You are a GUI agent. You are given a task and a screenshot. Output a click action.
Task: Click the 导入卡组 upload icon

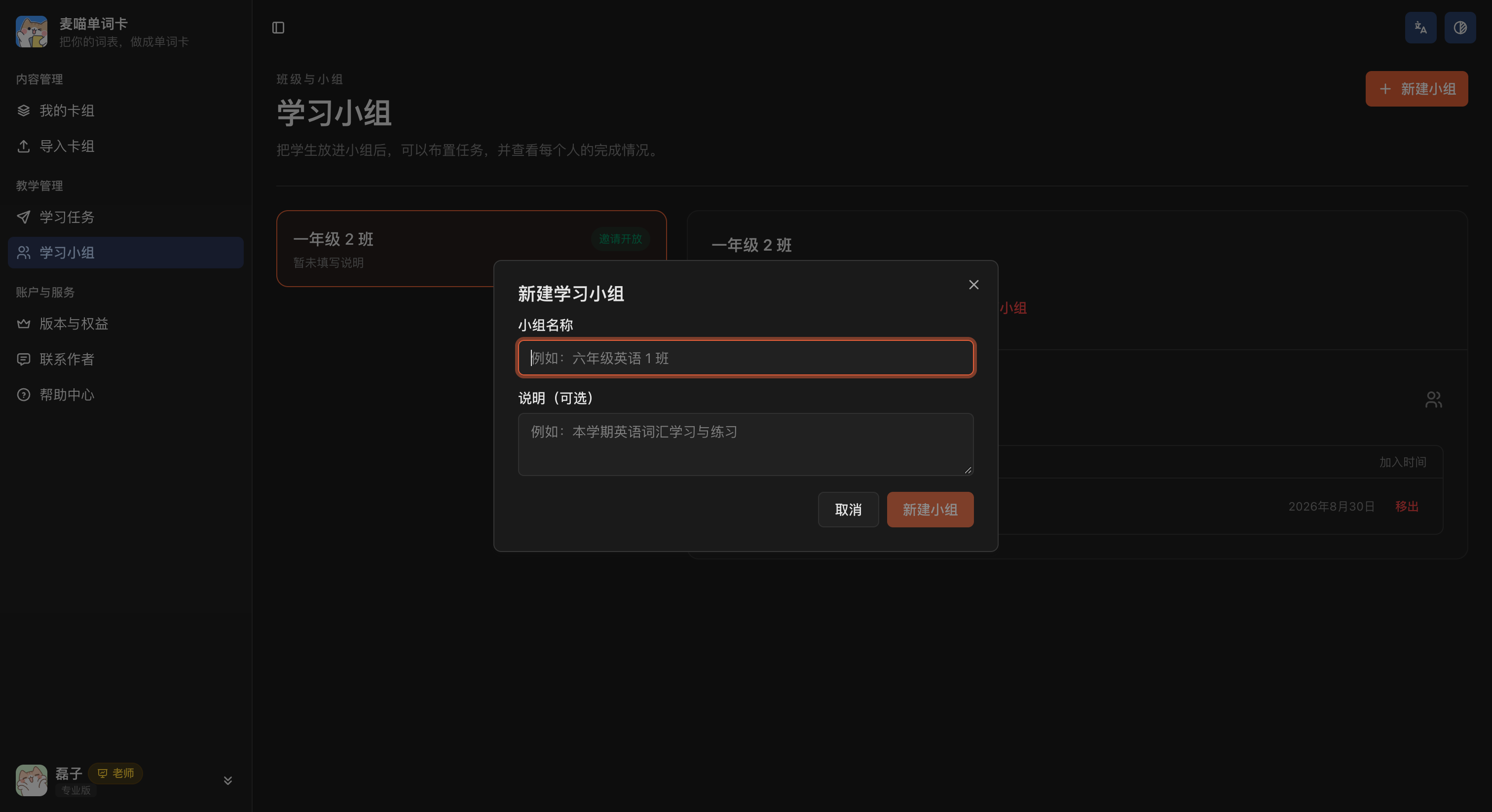pos(24,146)
